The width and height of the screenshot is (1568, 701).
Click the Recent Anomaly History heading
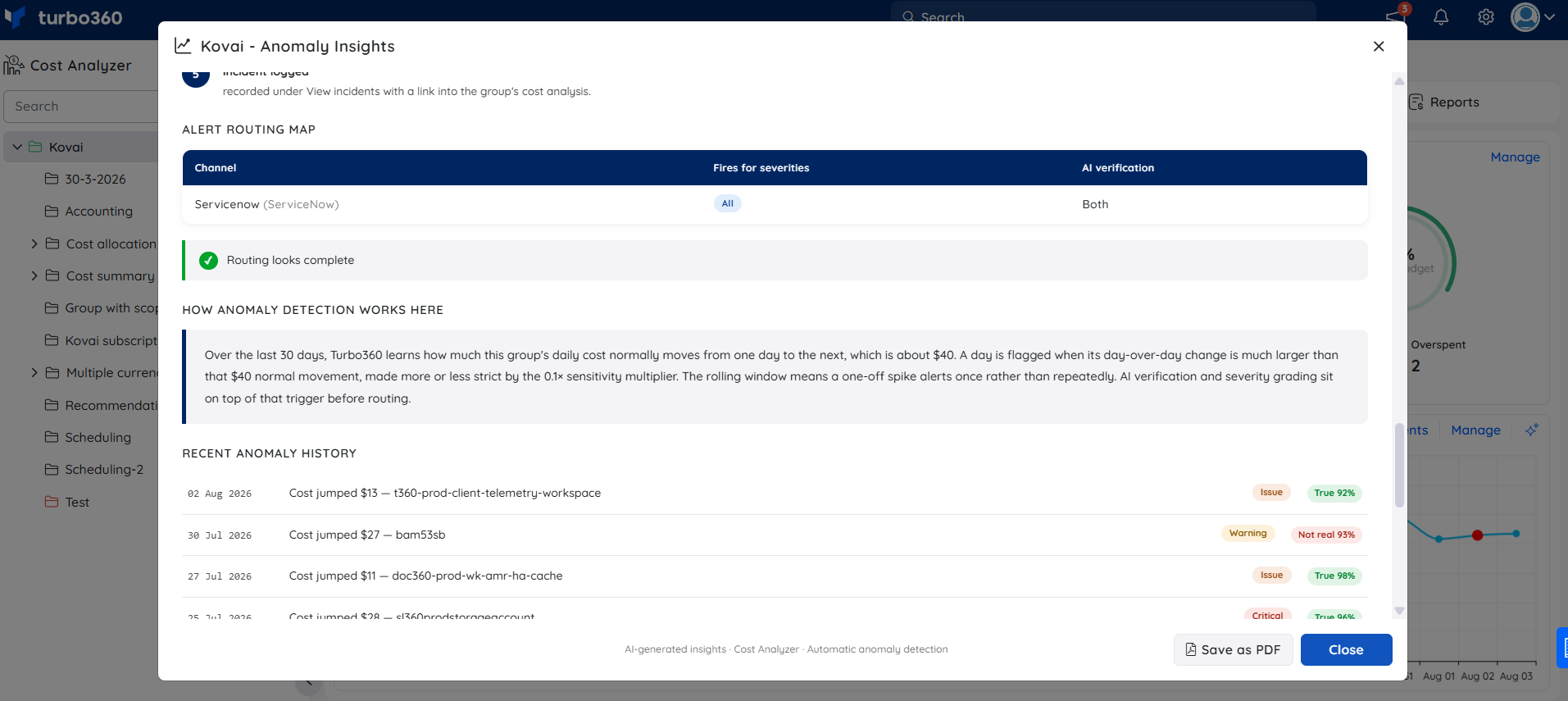269,453
